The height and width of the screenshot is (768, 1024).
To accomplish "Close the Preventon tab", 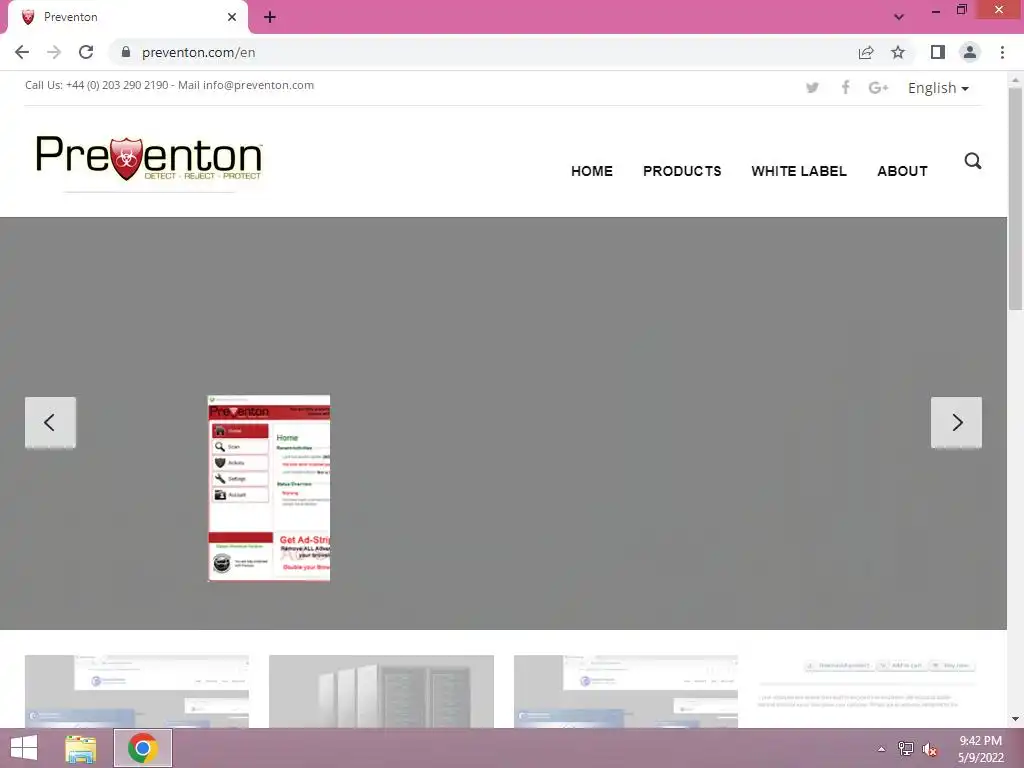I will tap(232, 17).
